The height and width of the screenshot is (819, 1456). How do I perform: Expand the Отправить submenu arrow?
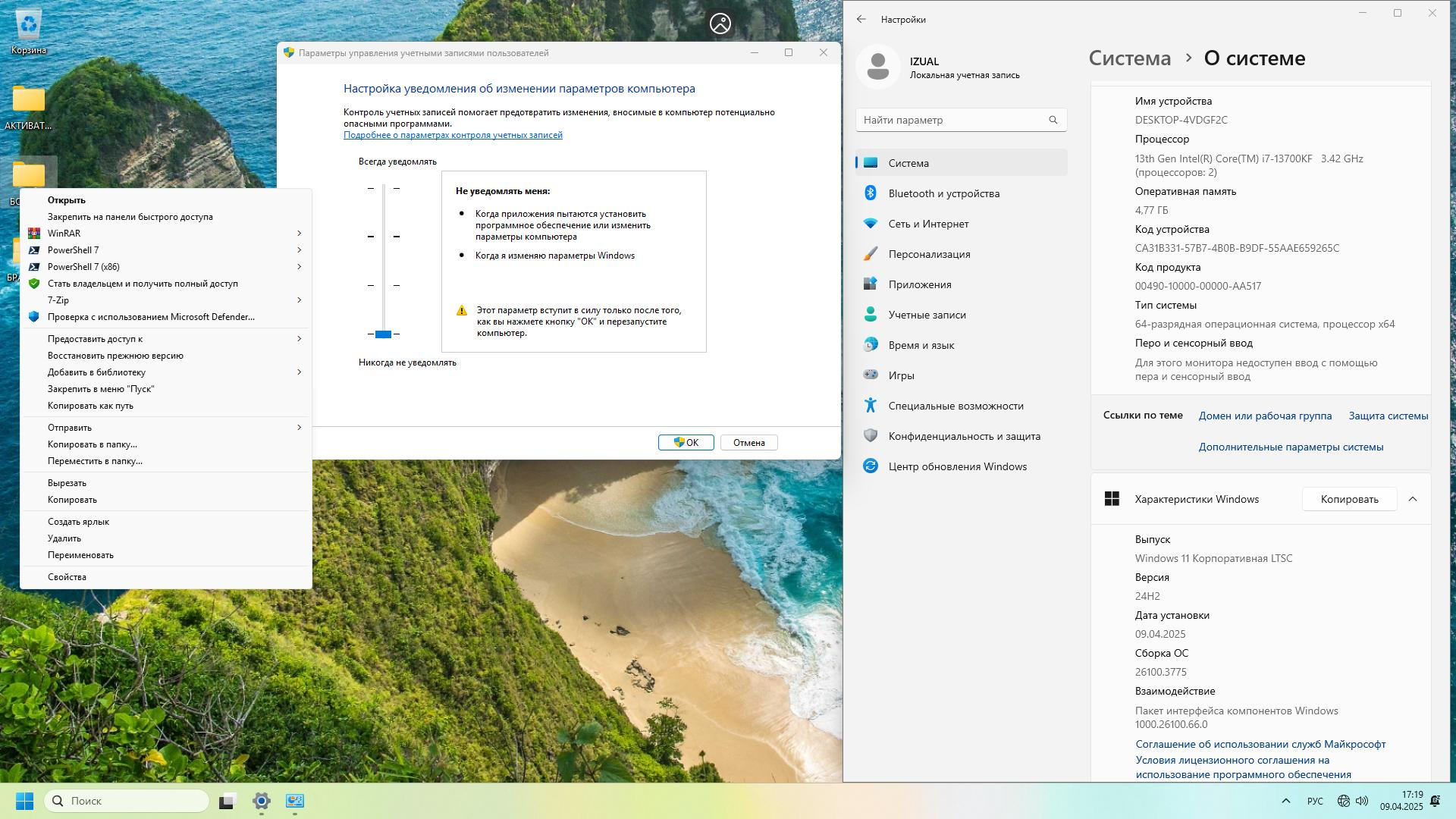(x=299, y=428)
